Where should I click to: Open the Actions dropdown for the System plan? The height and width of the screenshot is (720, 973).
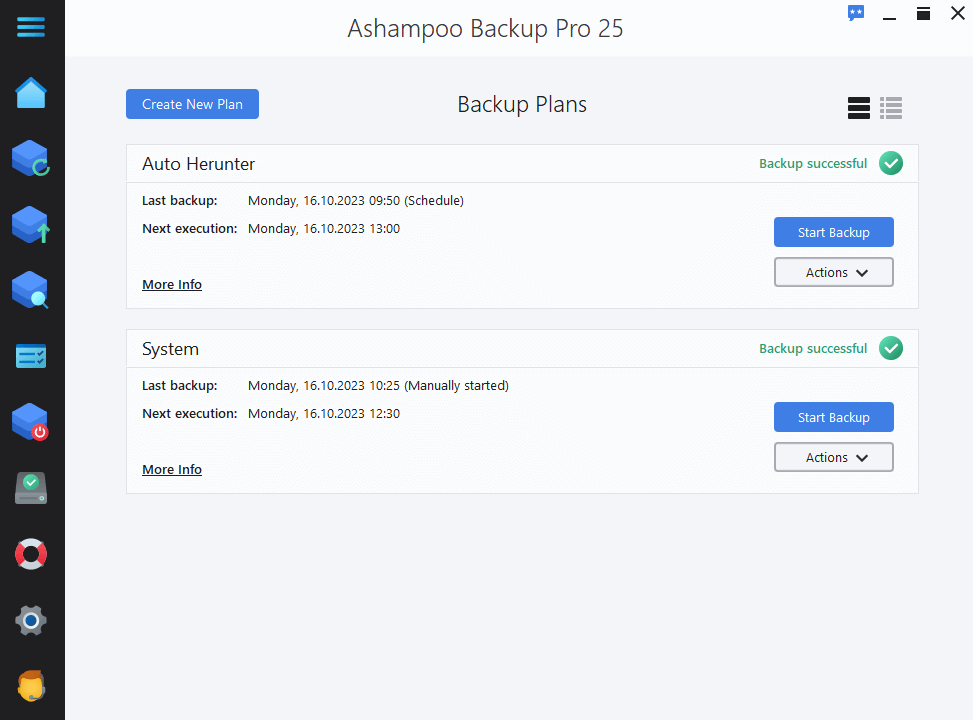[833, 457]
